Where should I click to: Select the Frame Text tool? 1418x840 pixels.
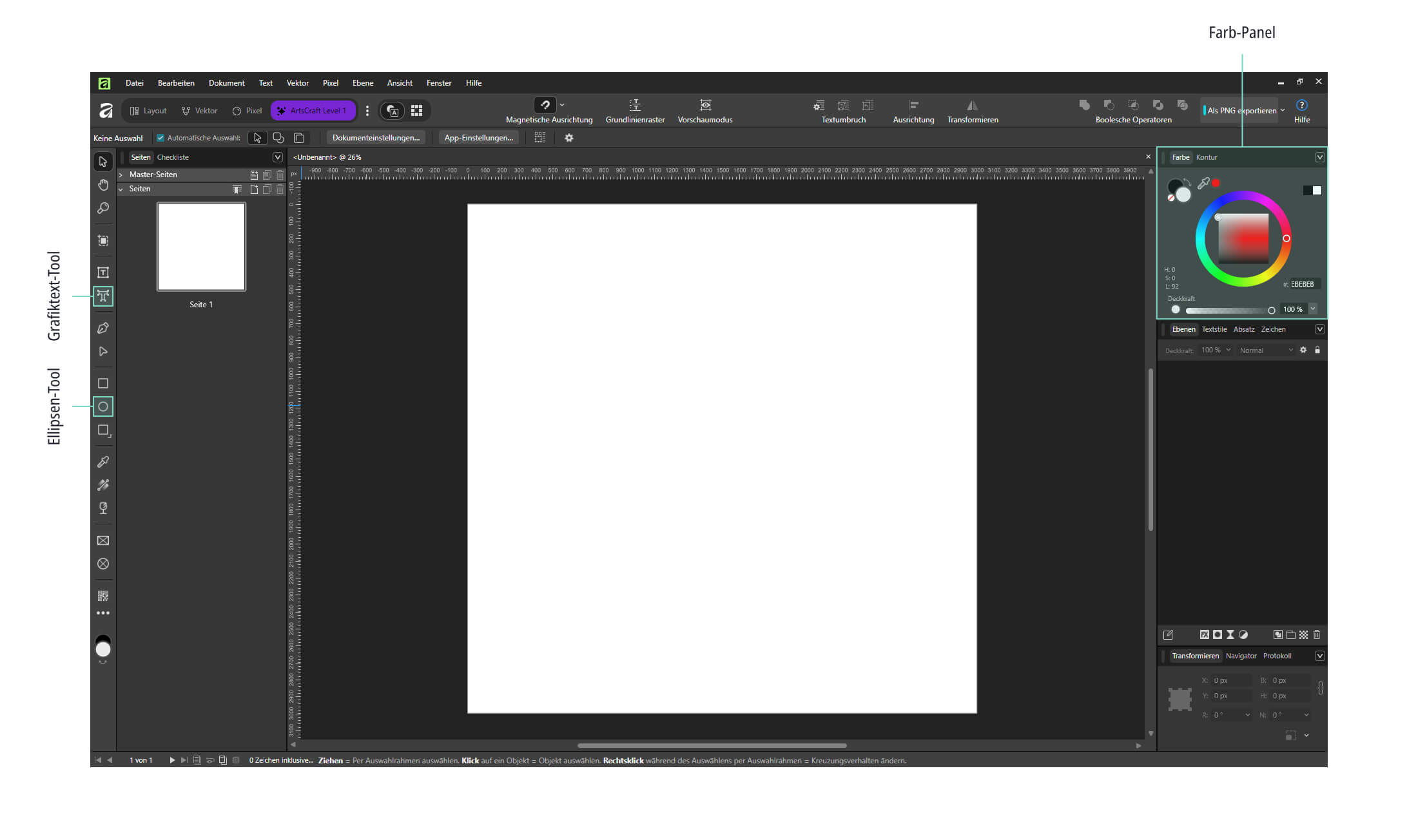(x=102, y=272)
